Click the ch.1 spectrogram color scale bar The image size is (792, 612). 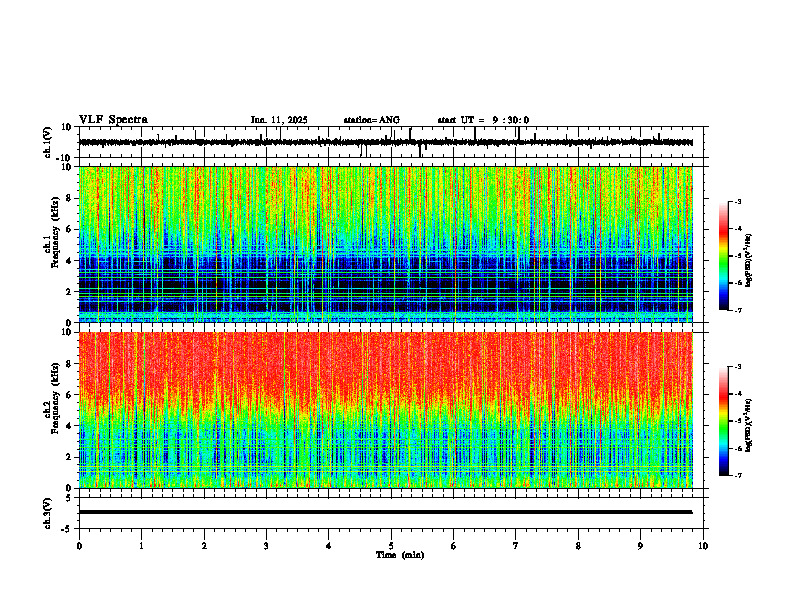coord(724,256)
